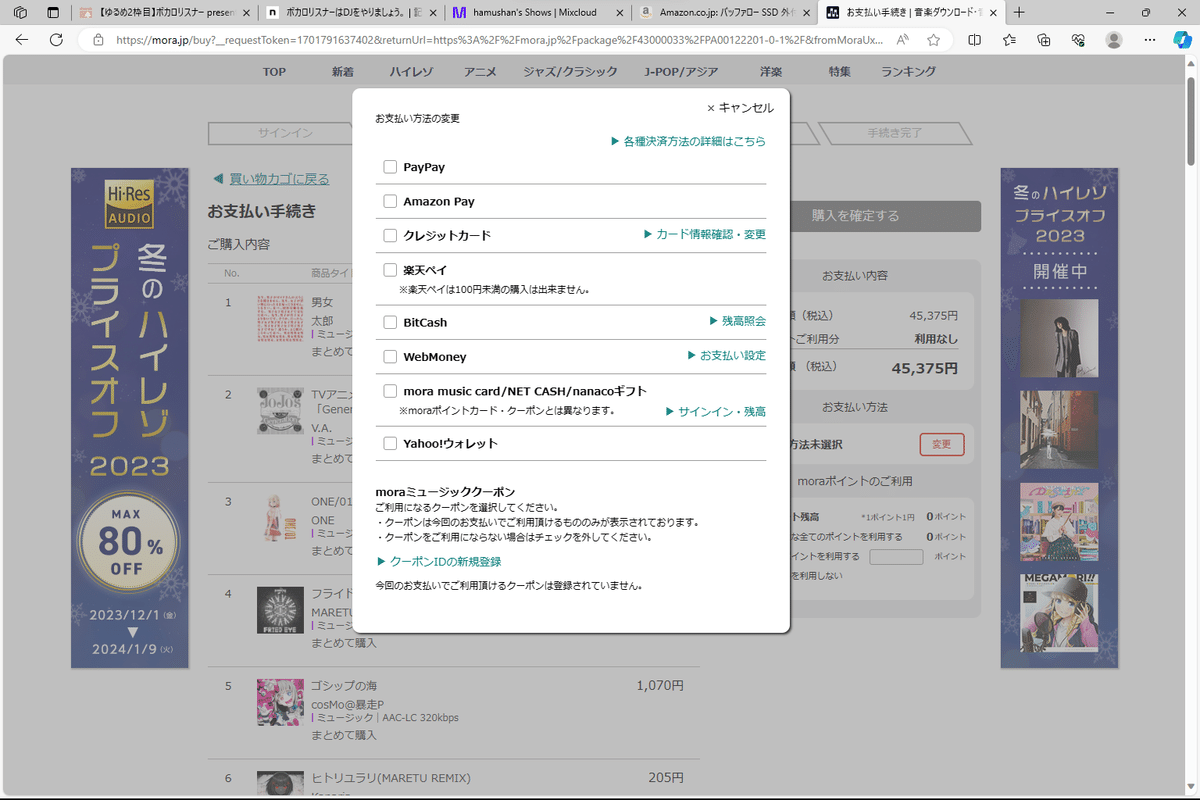Open BitCash 残高照会 link
The height and width of the screenshot is (800, 1200).
[x=737, y=322]
